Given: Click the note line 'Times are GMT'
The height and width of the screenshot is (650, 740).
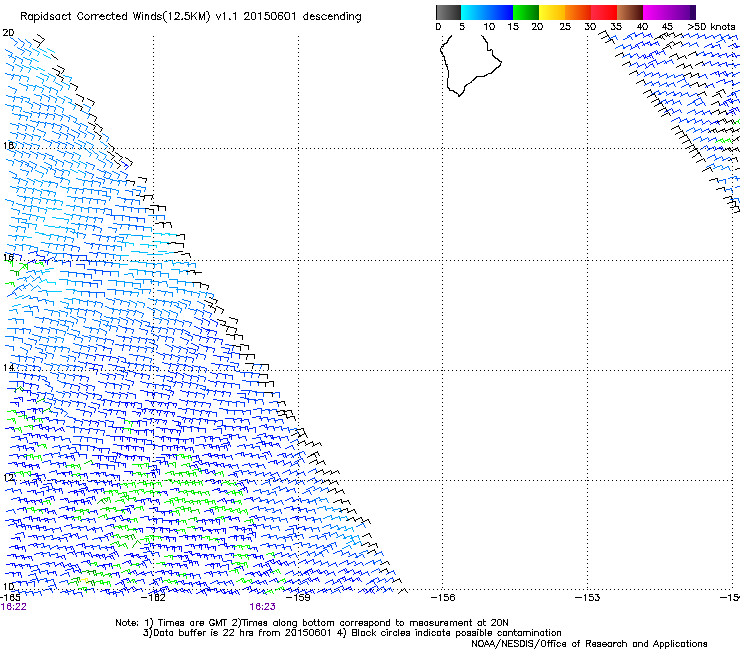Looking at the screenshot, I should pos(193,623).
